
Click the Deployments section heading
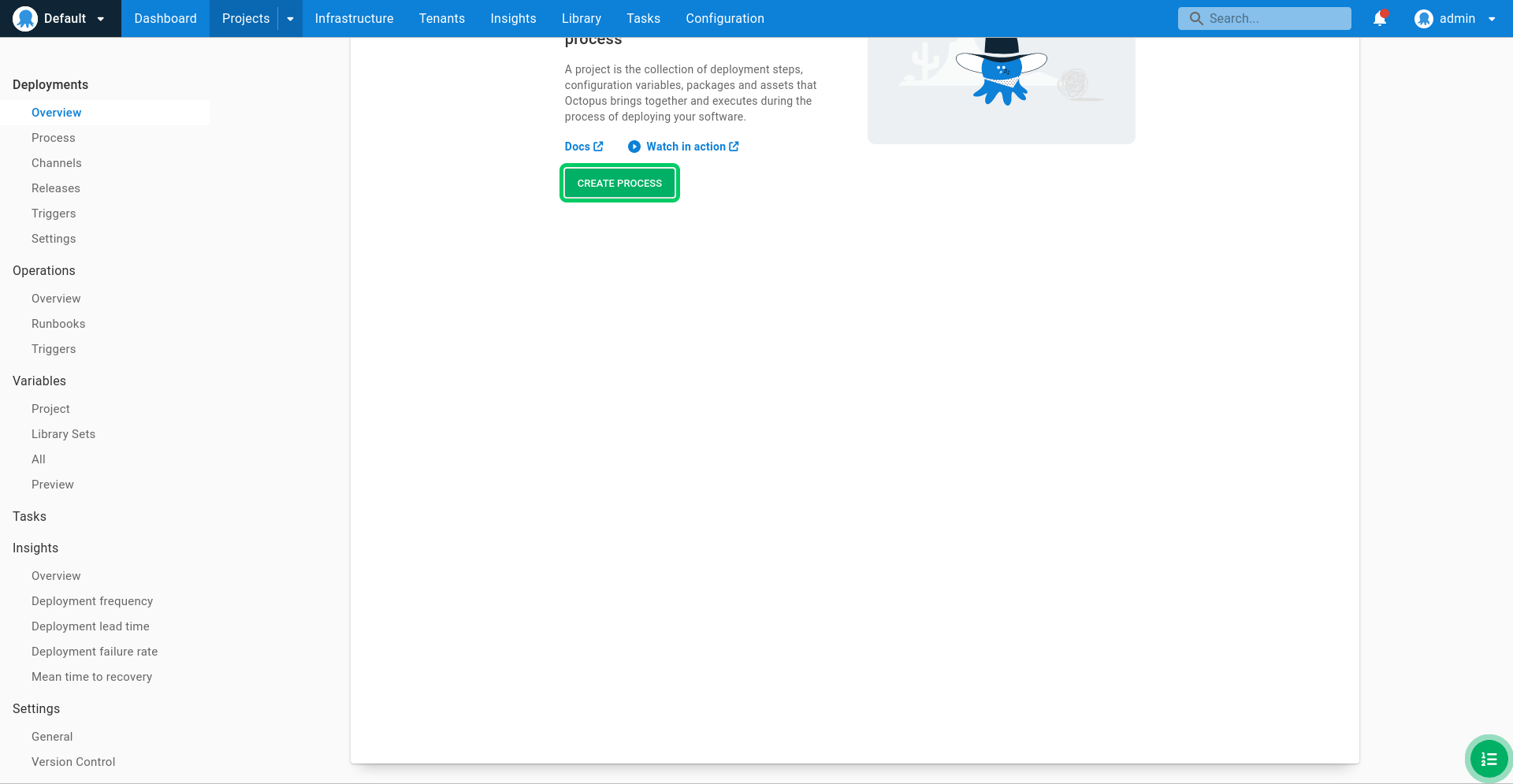click(x=50, y=84)
